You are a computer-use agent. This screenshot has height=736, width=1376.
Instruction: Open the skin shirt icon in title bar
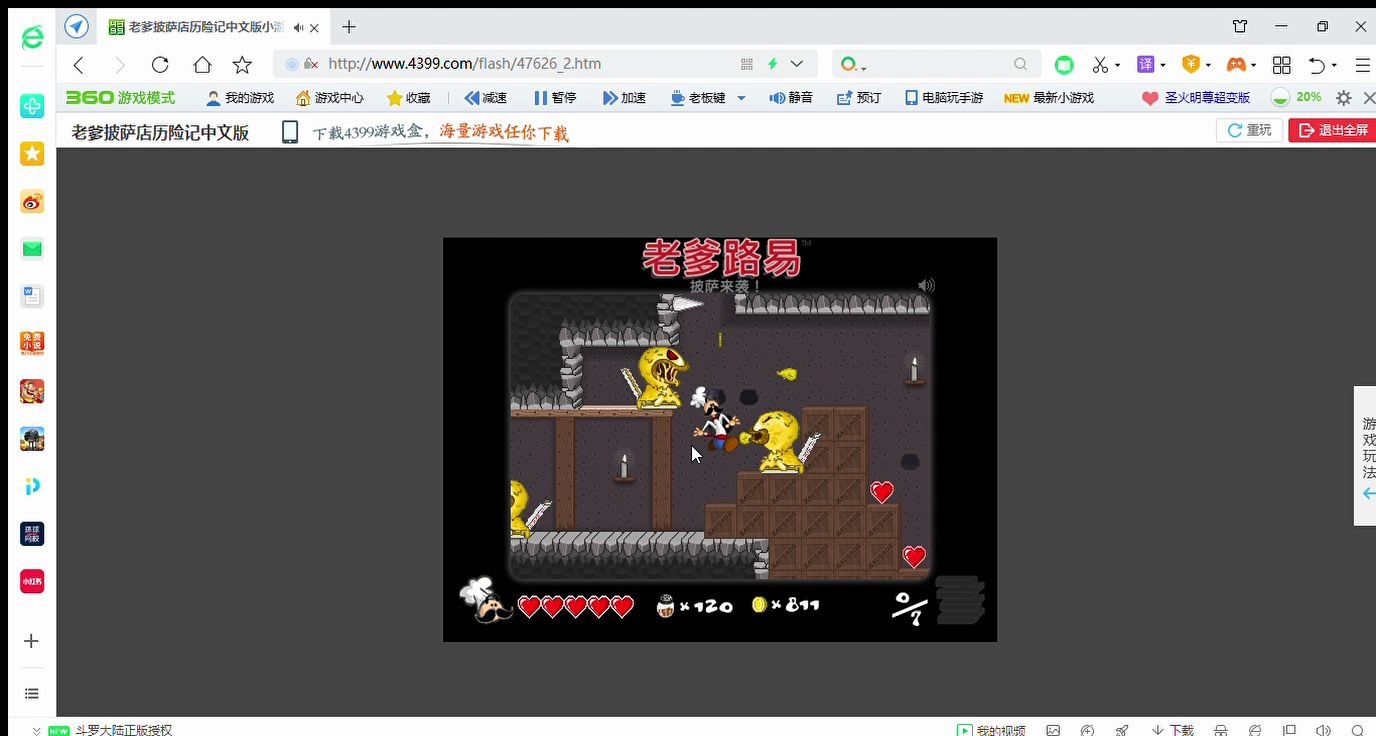click(x=1240, y=27)
